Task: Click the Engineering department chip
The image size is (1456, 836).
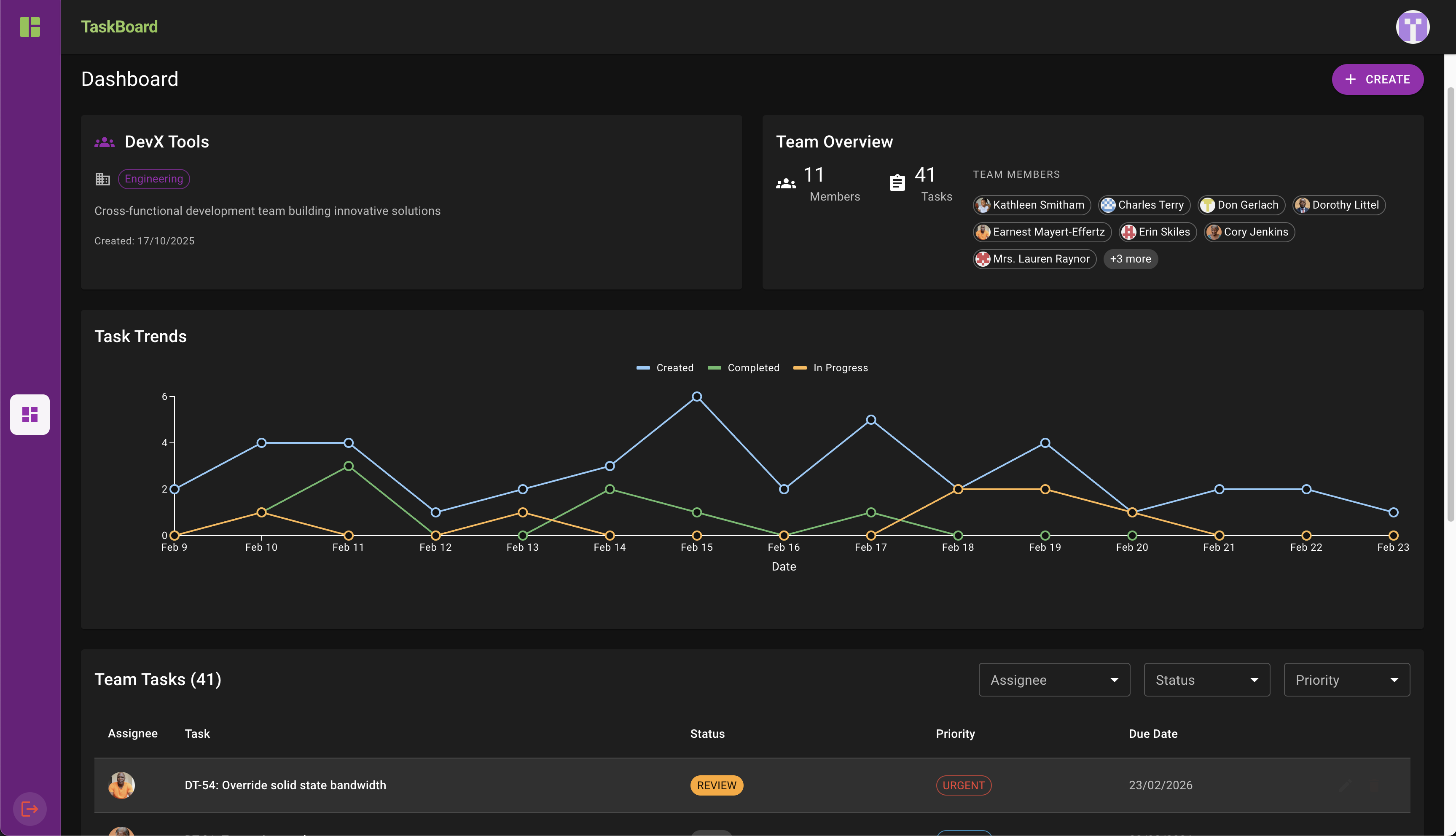Action: tap(154, 179)
